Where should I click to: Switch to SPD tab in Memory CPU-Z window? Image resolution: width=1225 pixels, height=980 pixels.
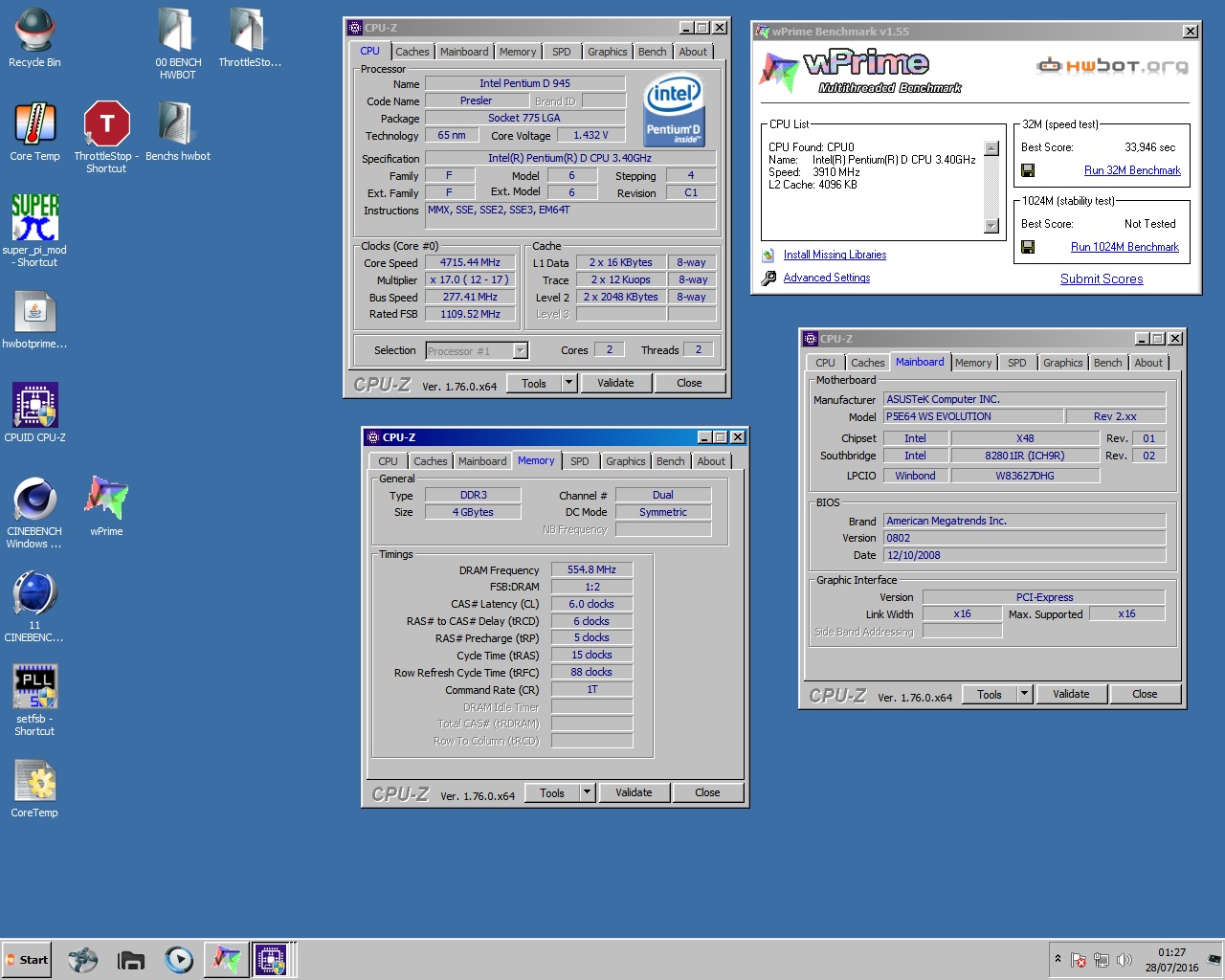point(580,461)
